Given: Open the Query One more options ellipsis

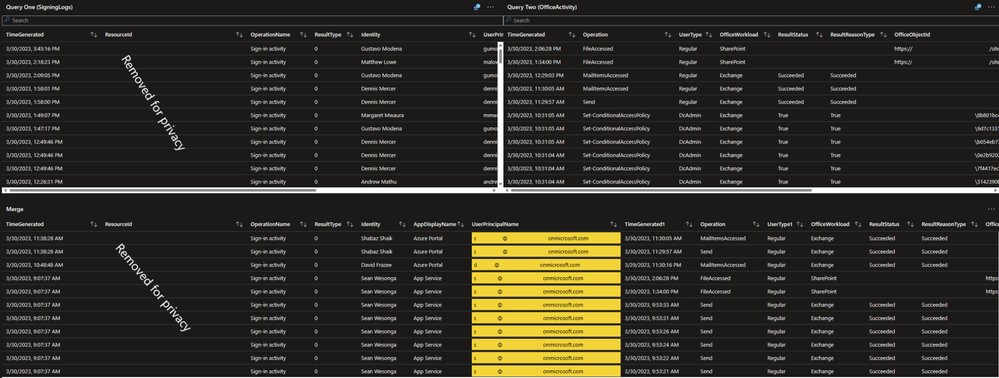Looking at the screenshot, I should (x=490, y=7).
